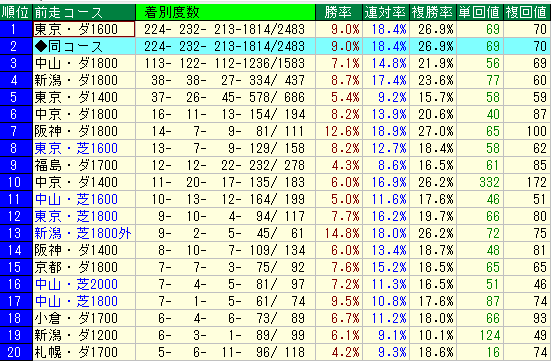
Task: Select the 東京・ダ1600 course cell
Action: point(84,29)
